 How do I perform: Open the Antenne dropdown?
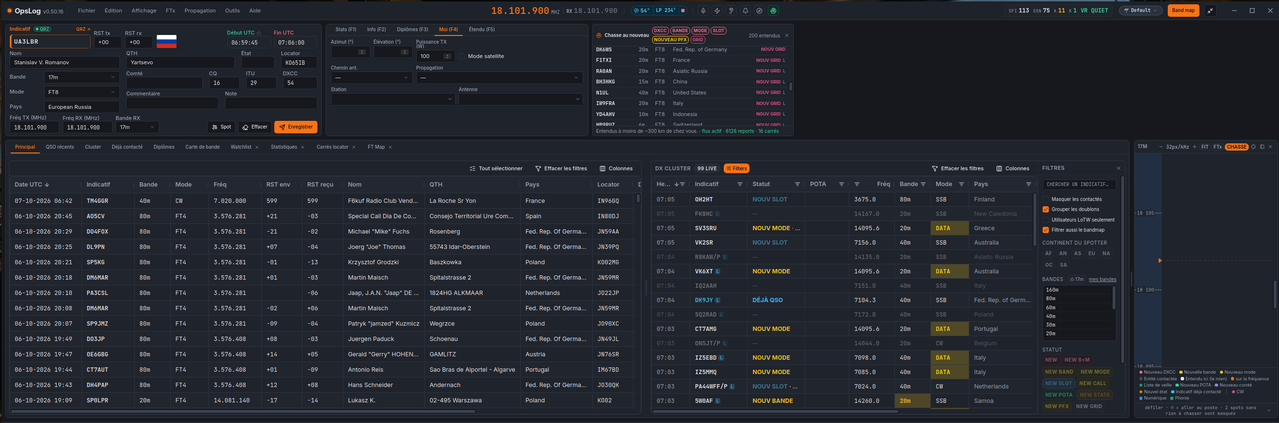point(520,99)
